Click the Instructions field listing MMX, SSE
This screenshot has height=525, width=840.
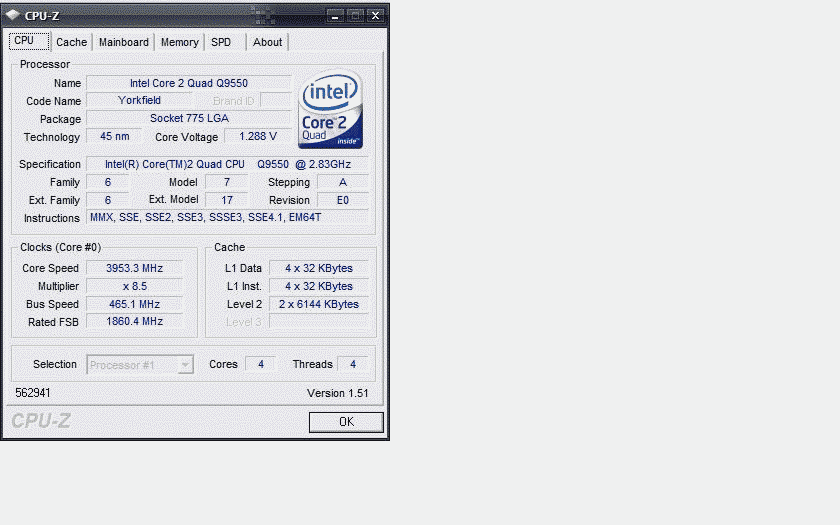pos(228,218)
